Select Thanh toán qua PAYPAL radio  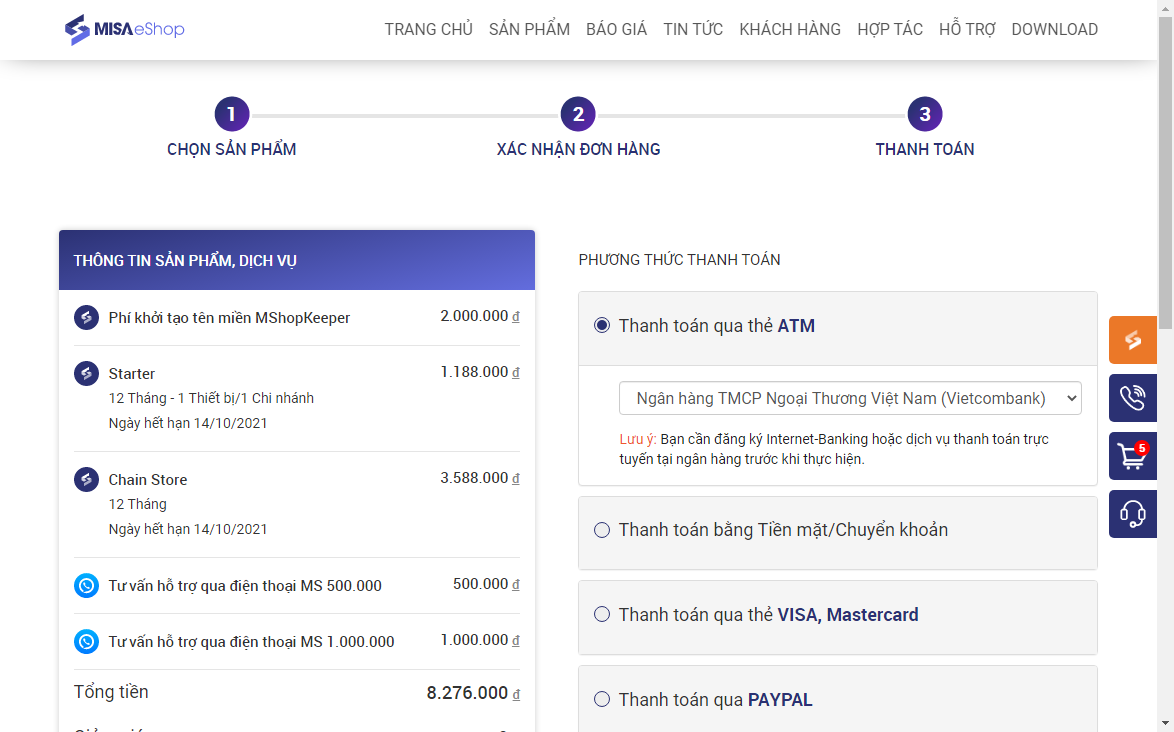pyautogui.click(x=602, y=699)
